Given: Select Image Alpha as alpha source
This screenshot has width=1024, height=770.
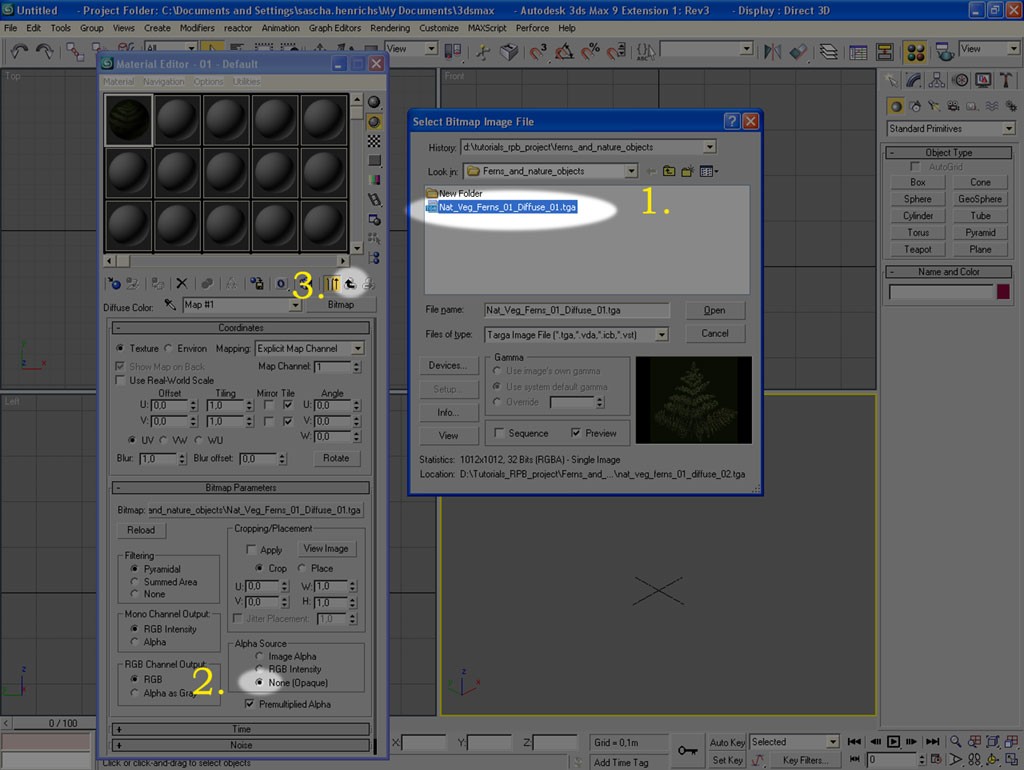Looking at the screenshot, I should pyautogui.click(x=260, y=656).
